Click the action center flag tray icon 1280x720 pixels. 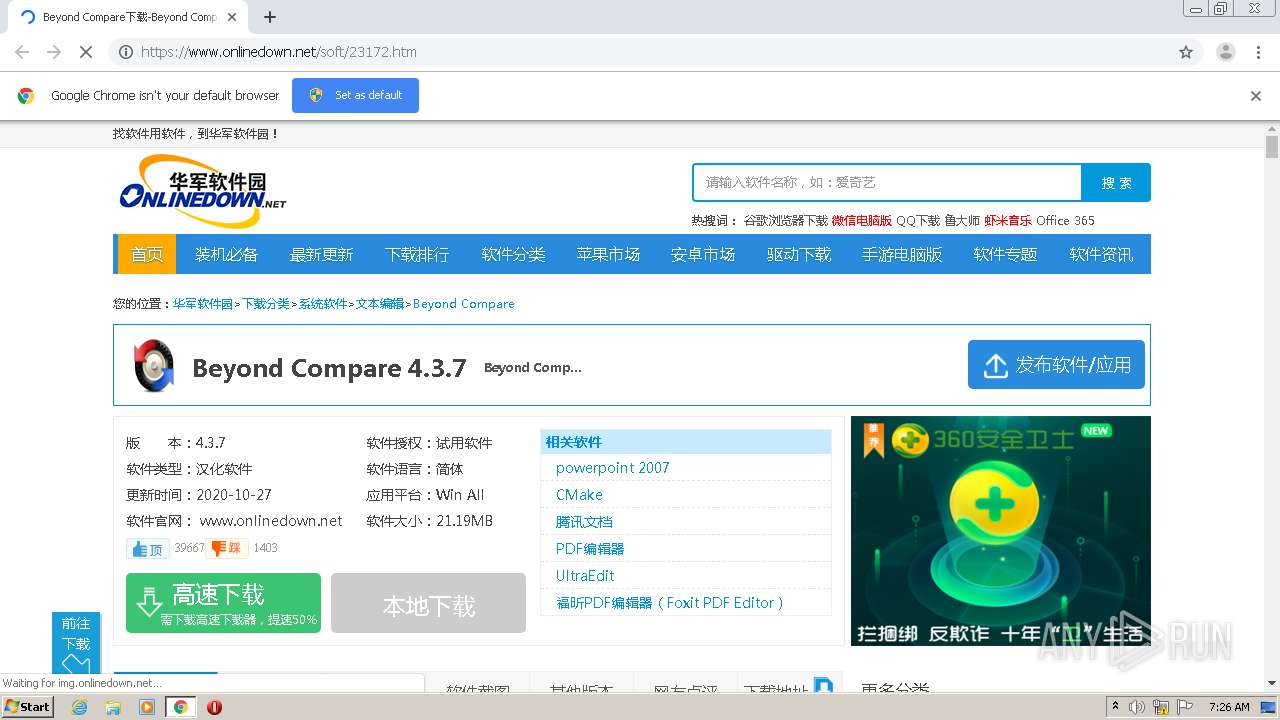1183,707
